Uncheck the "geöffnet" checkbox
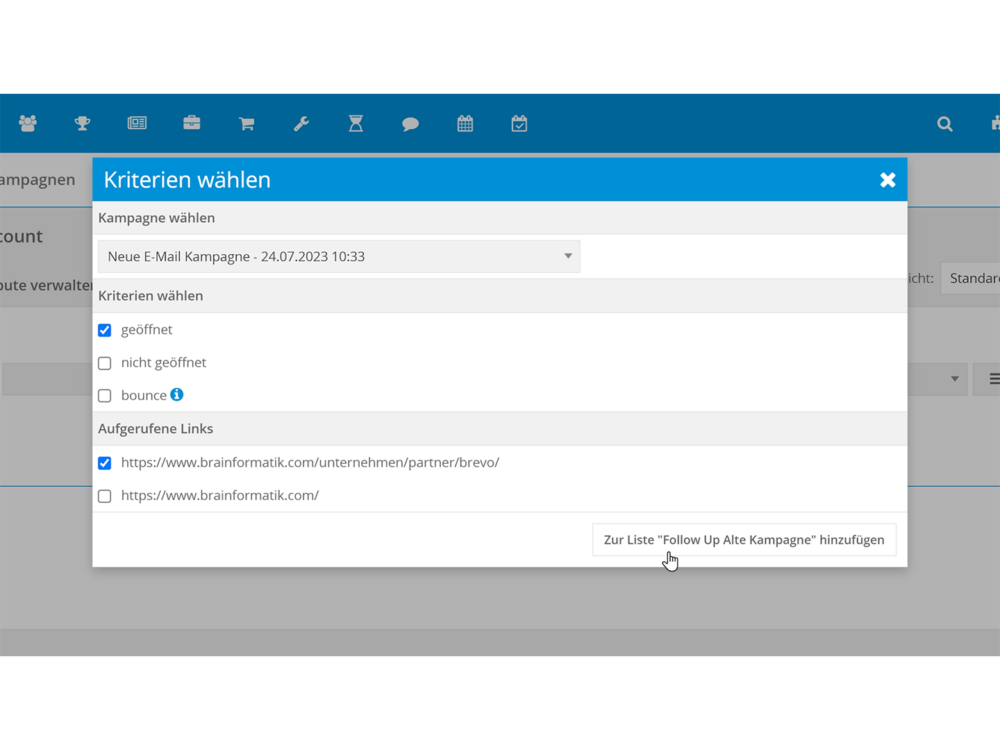Screen dimensions: 1000x750 point(105,330)
